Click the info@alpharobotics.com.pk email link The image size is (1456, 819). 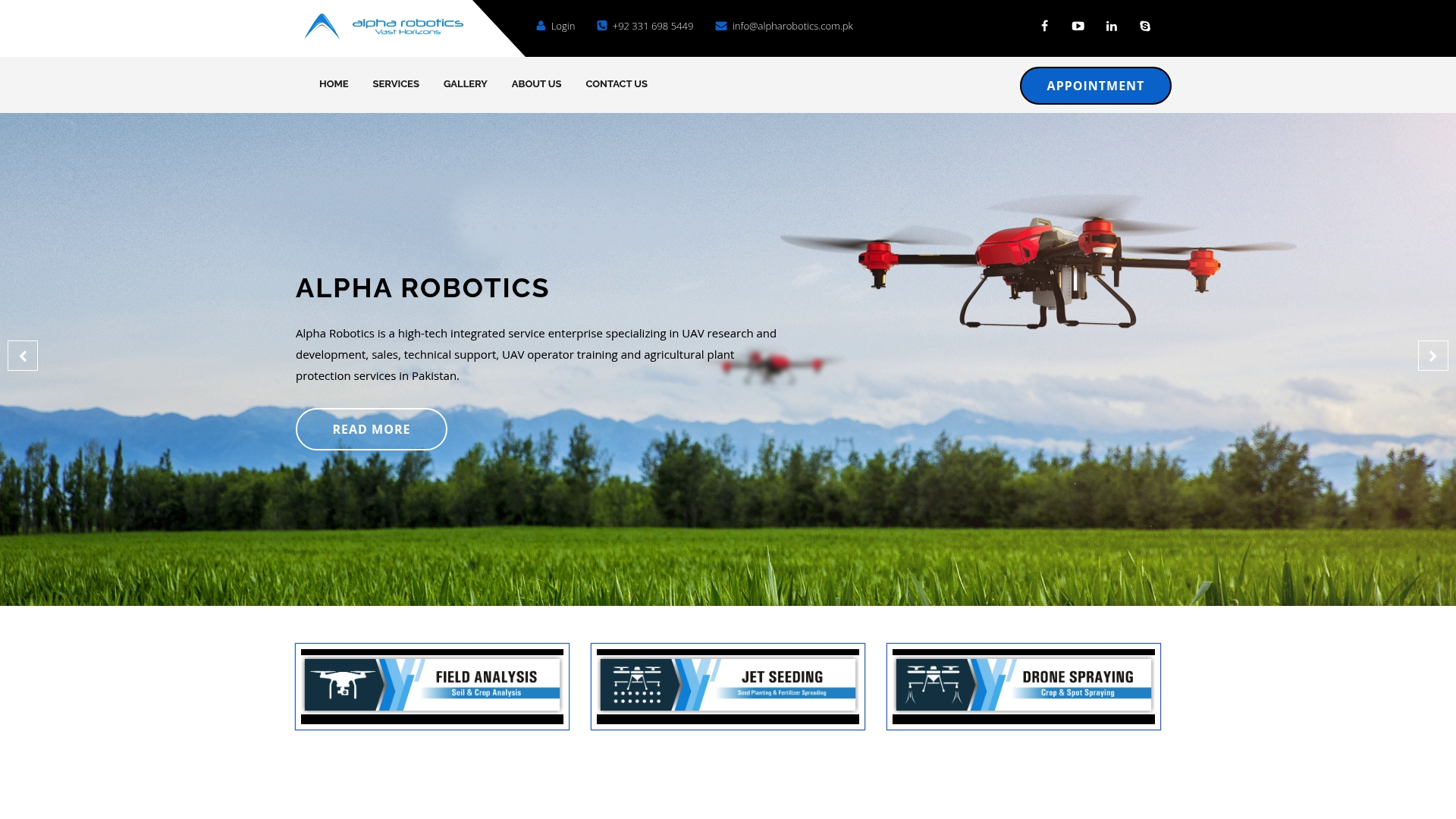[792, 26]
